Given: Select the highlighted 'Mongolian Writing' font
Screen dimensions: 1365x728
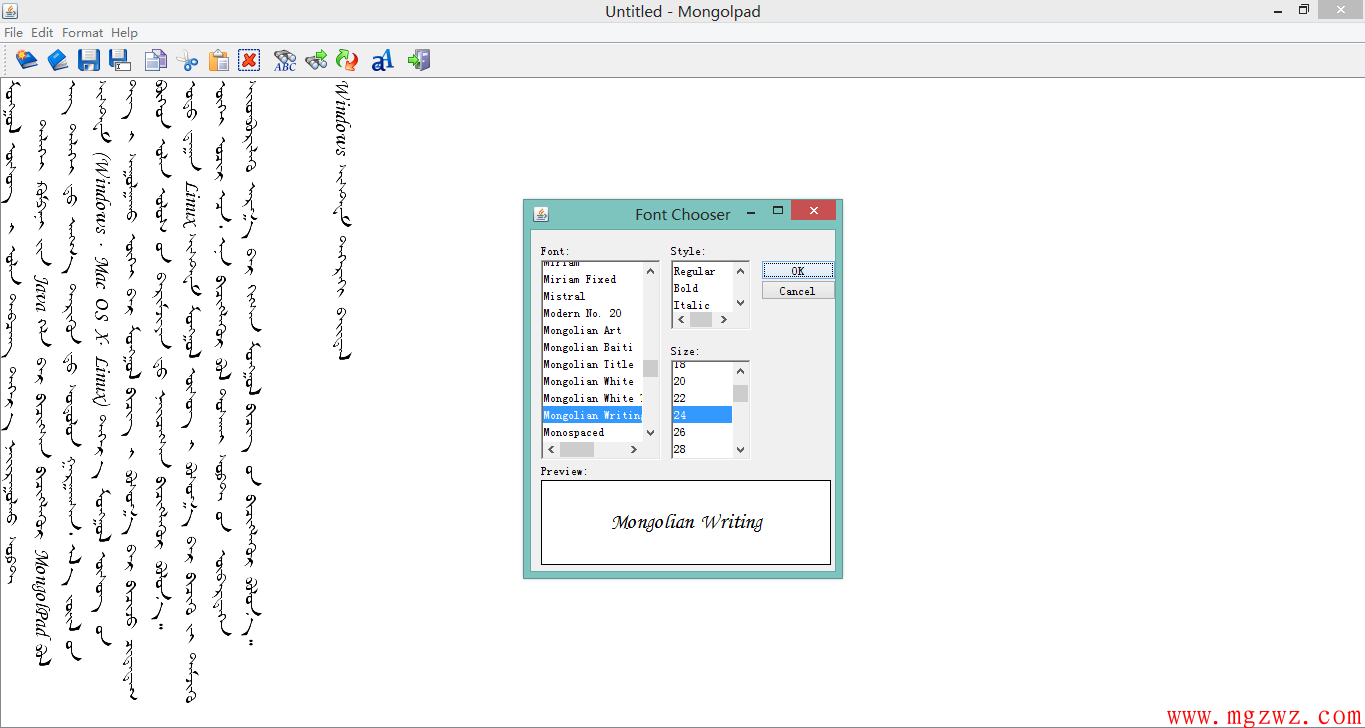Looking at the screenshot, I should pyautogui.click(x=592, y=415).
